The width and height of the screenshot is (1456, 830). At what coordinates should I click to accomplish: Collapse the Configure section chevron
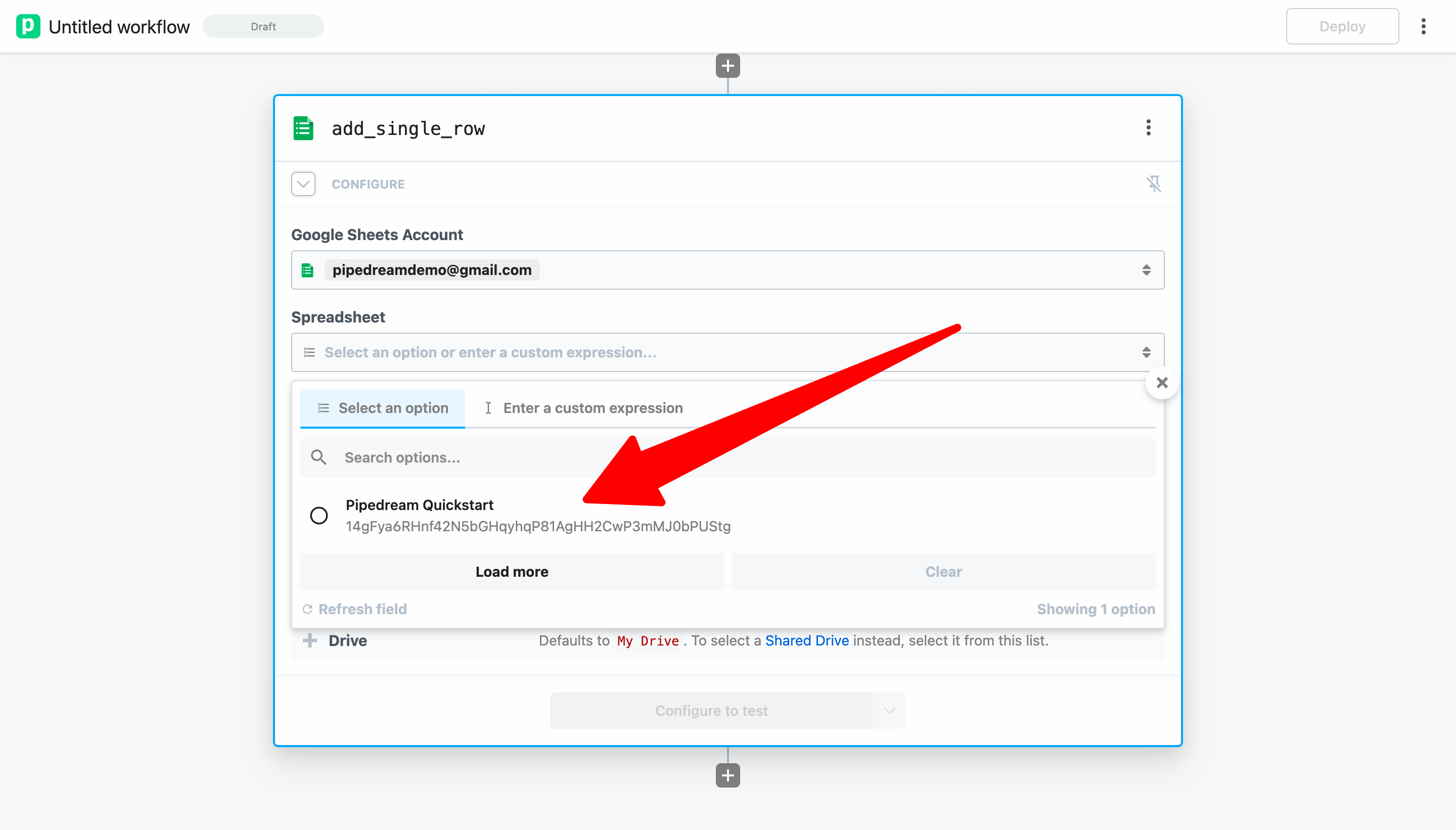pyautogui.click(x=303, y=184)
